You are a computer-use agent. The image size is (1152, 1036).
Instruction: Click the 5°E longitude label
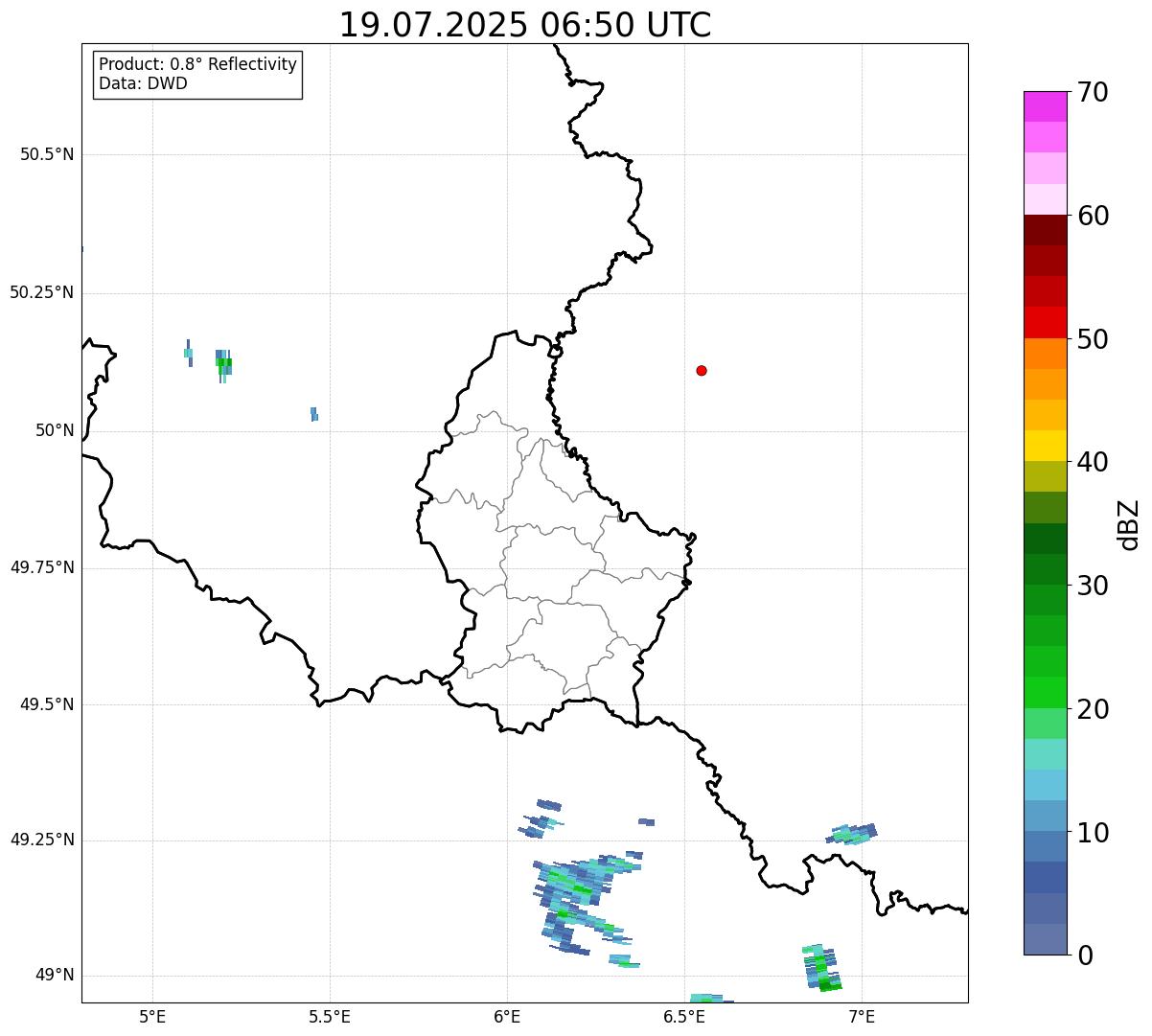pyautogui.click(x=152, y=1016)
